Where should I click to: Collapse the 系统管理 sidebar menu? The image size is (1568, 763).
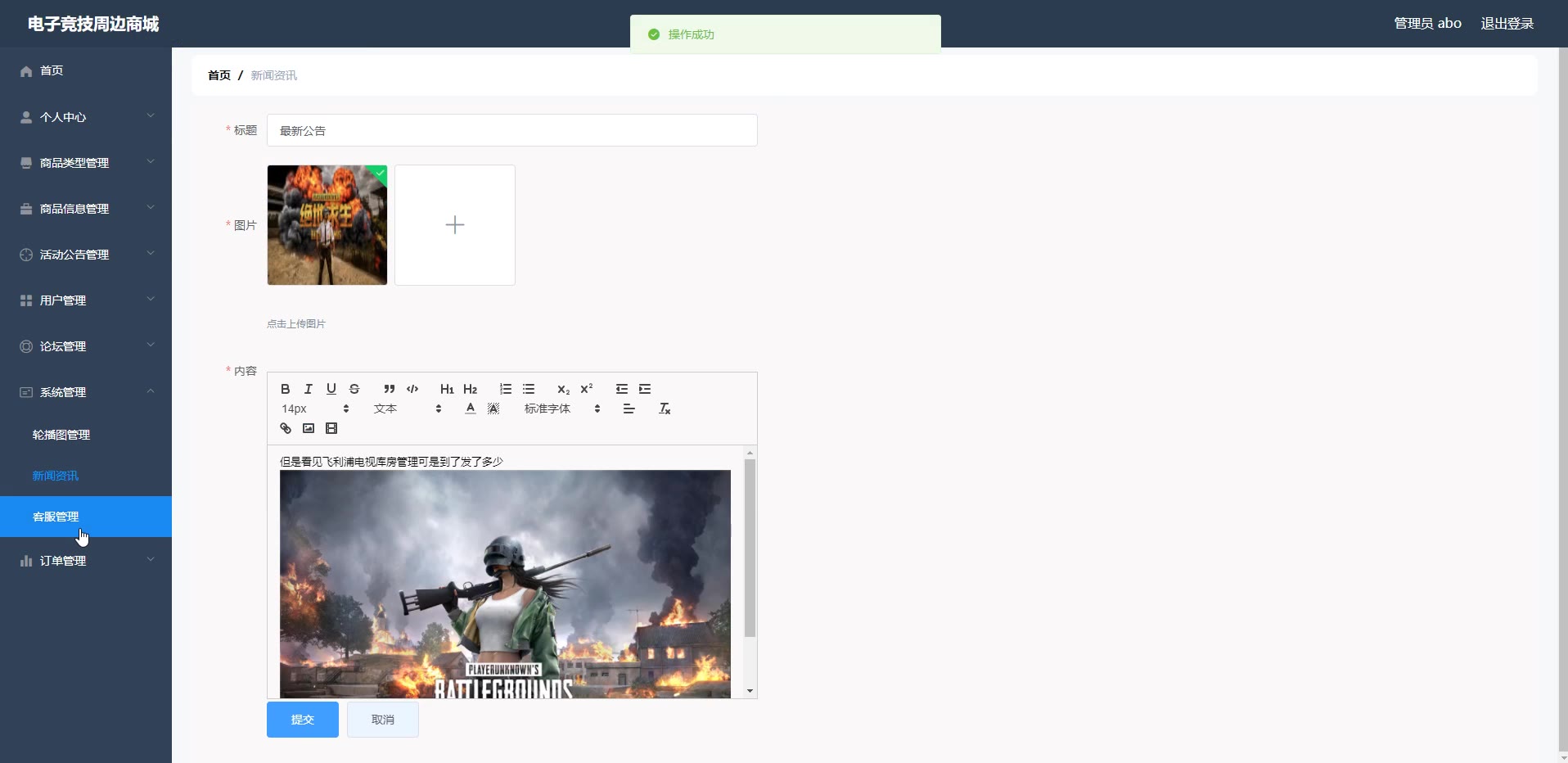86,392
